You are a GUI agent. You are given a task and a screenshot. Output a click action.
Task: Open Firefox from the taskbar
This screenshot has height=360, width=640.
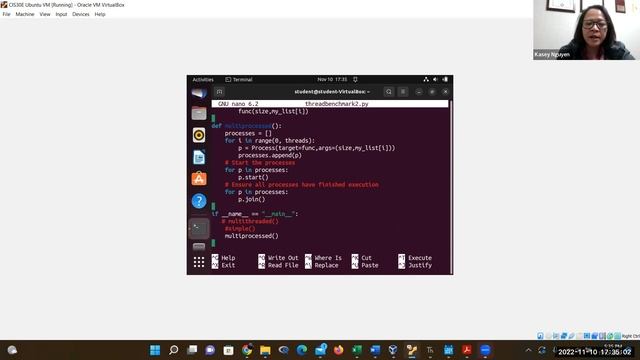pos(338,350)
